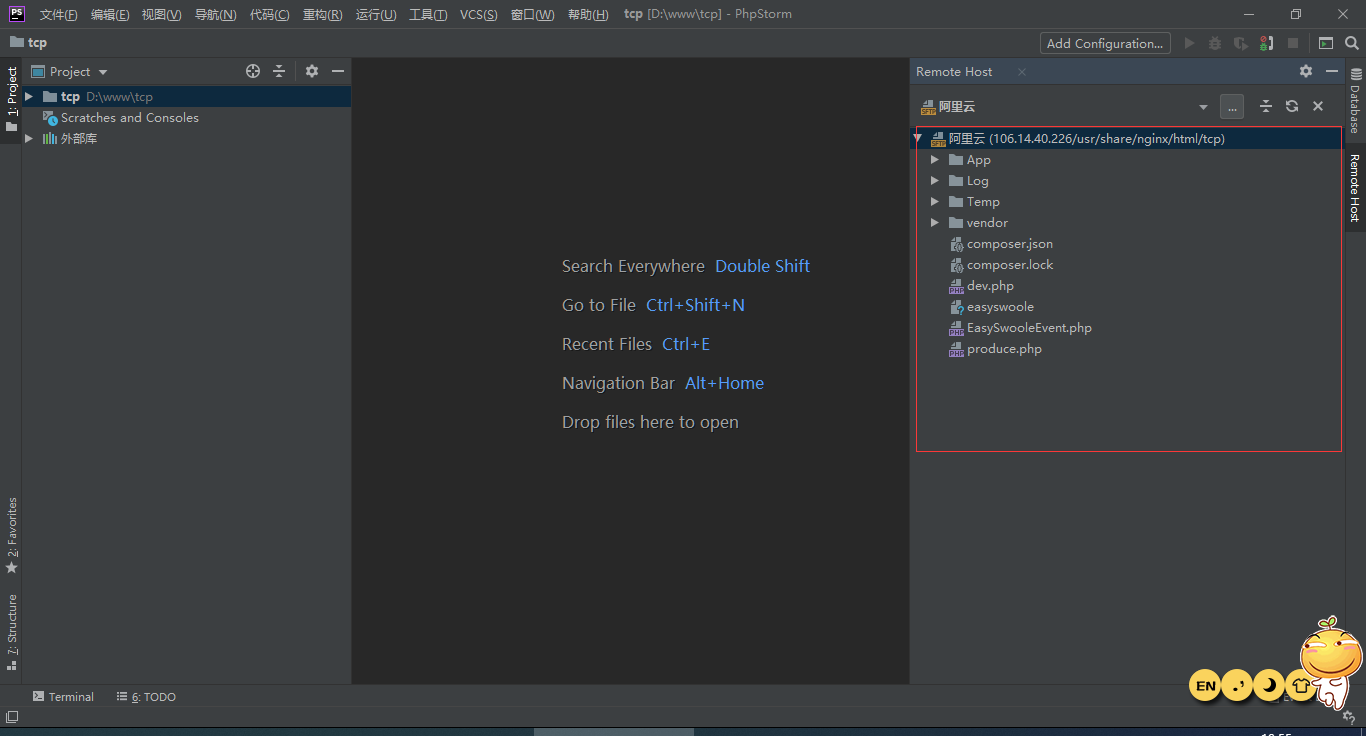Open the 重构(R) menu
This screenshot has width=1366, height=736.
(322, 14)
